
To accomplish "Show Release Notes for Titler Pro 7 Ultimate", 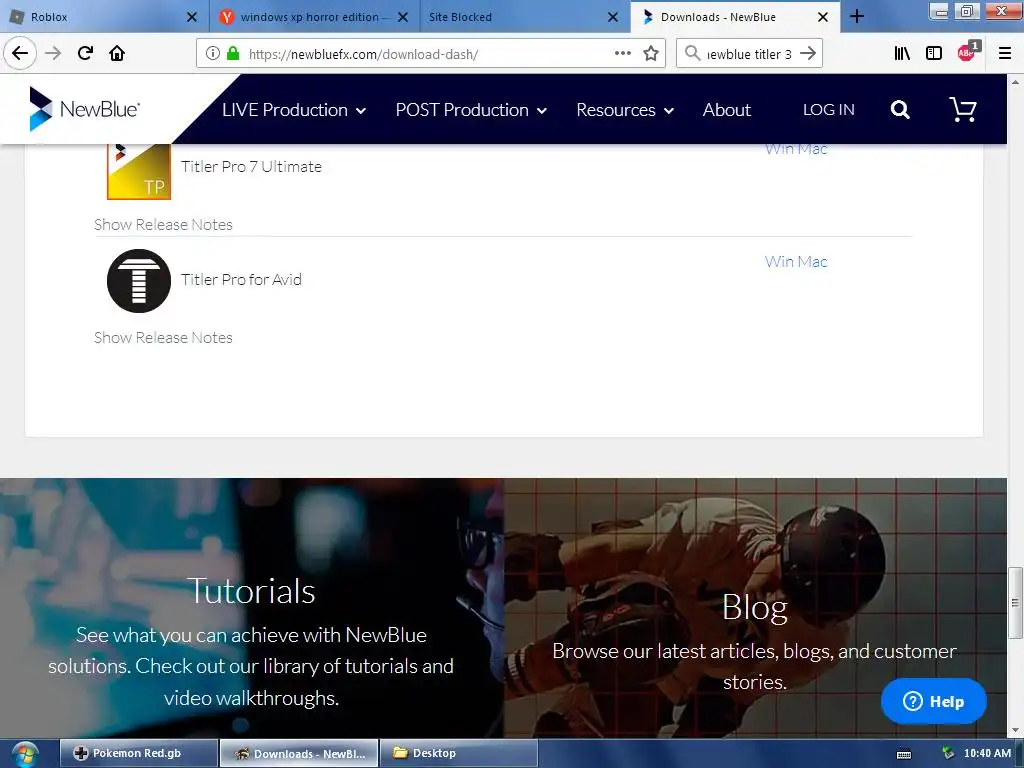I will [163, 225].
